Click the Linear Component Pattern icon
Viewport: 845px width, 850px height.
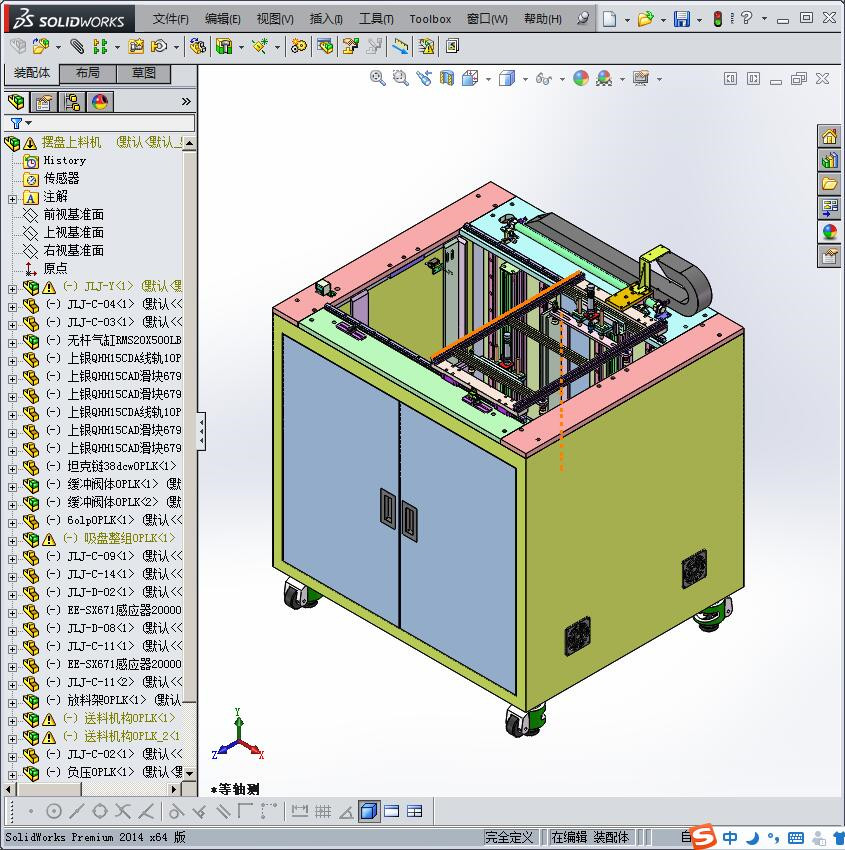tap(100, 47)
